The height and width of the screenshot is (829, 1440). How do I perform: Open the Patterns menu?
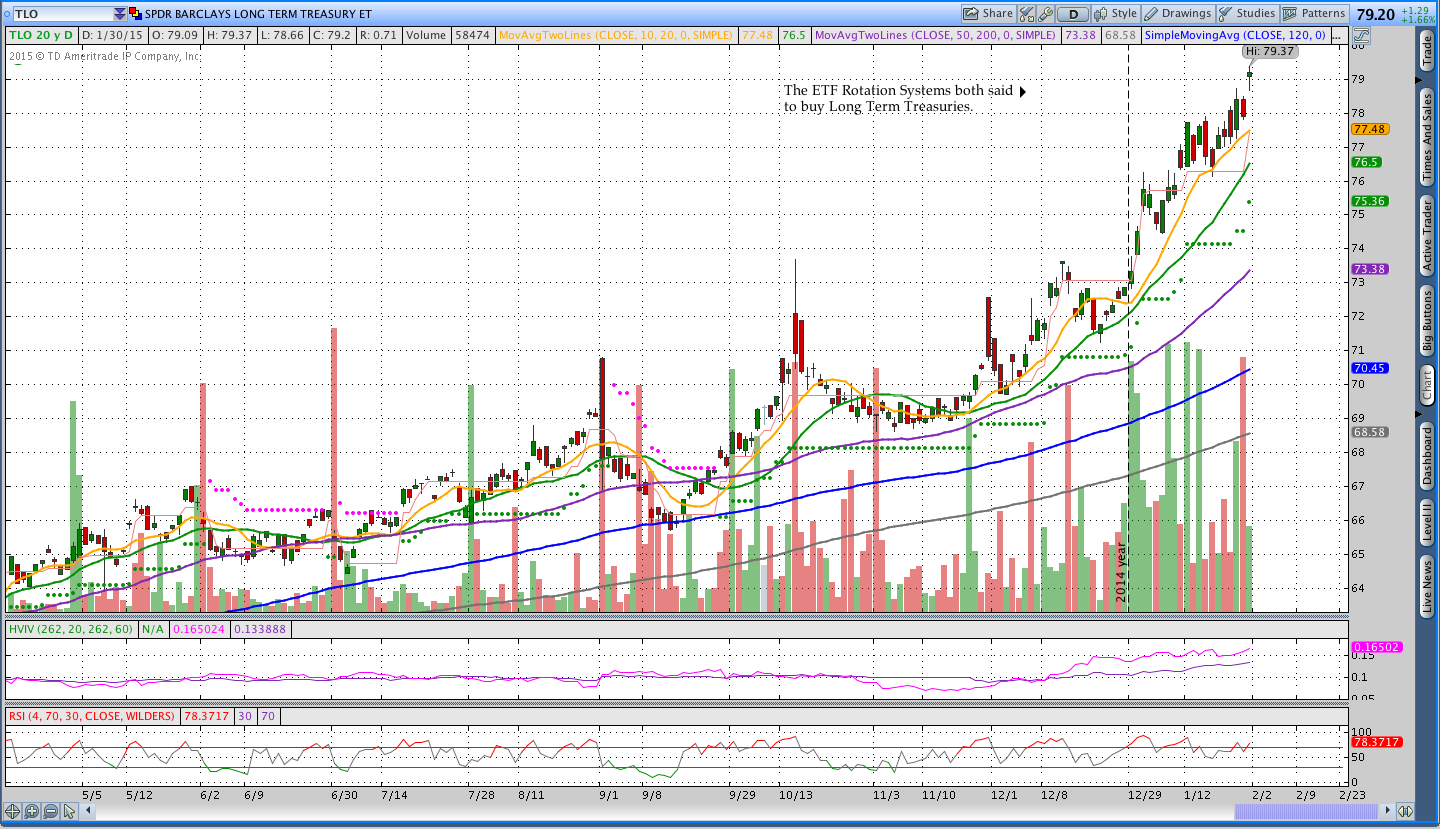[1315, 14]
